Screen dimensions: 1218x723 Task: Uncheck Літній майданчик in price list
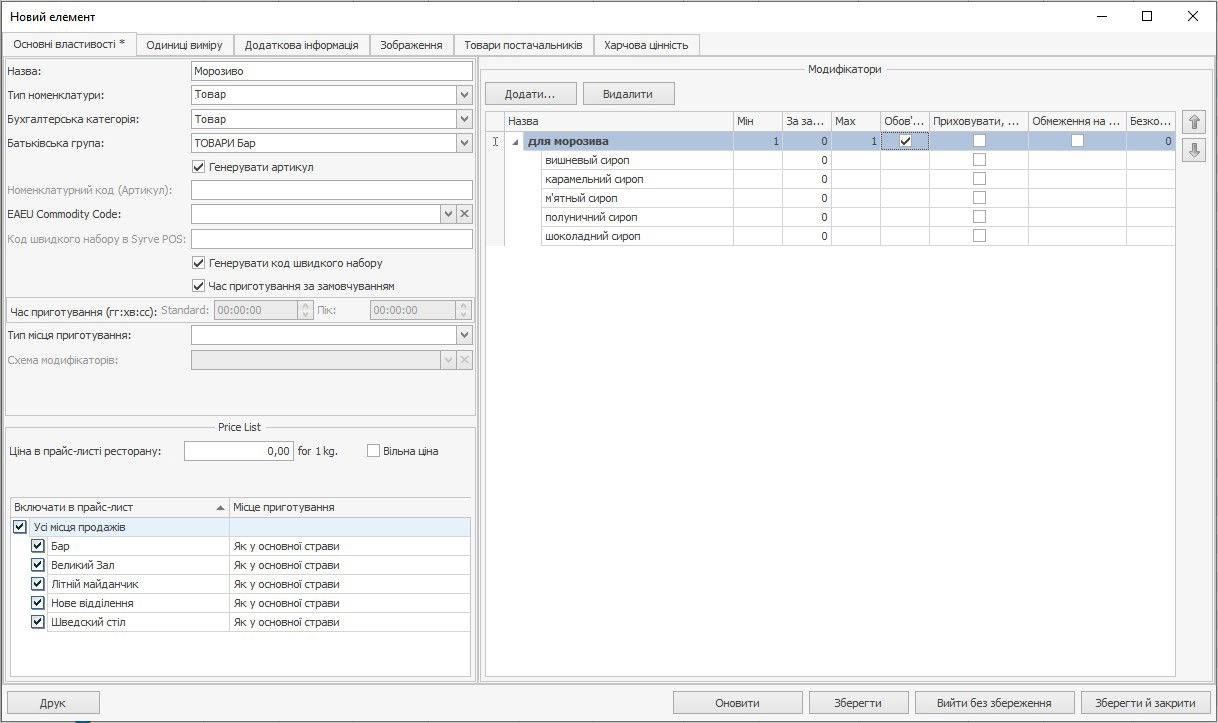(38, 584)
